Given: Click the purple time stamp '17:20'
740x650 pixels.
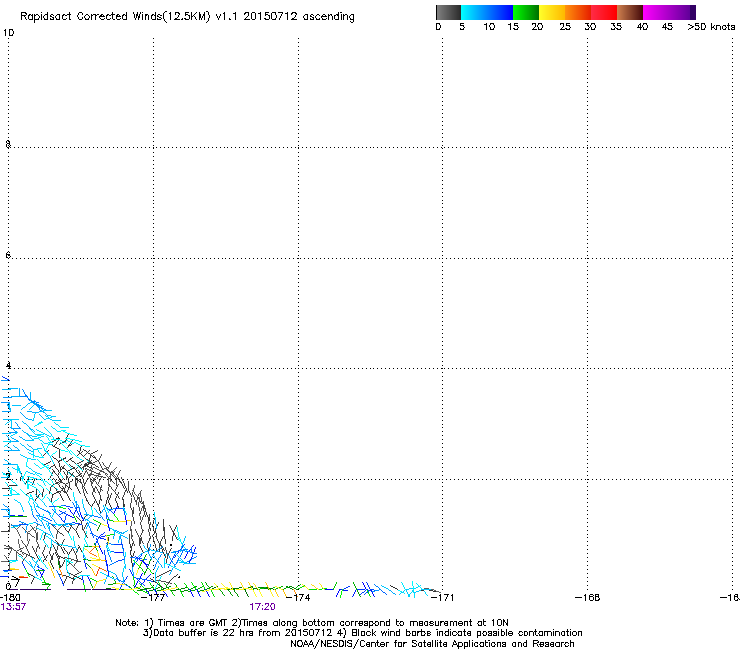Looking at the screenshot, I should coord(262,607).
